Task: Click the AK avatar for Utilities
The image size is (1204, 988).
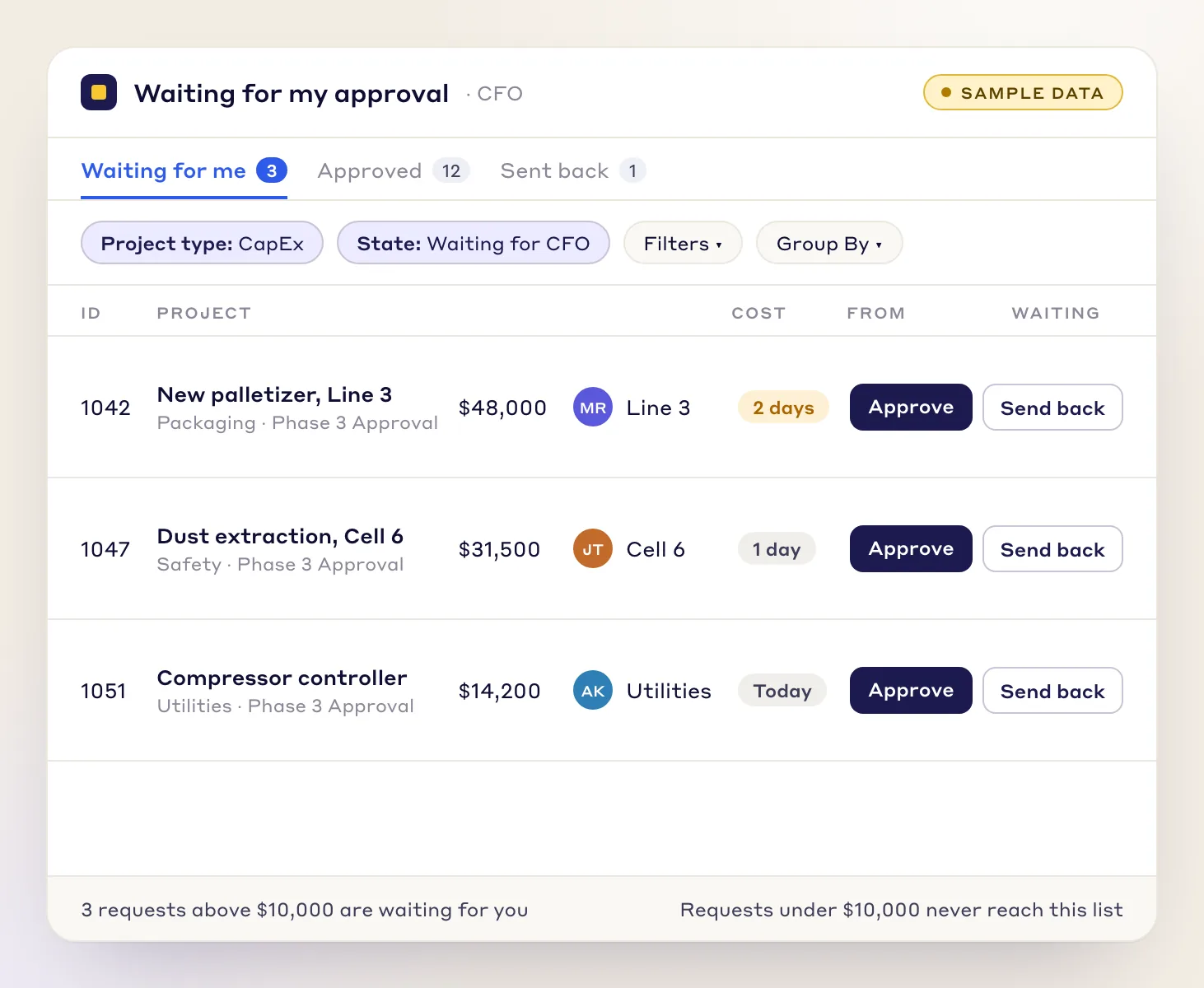Action: point(593,691)
